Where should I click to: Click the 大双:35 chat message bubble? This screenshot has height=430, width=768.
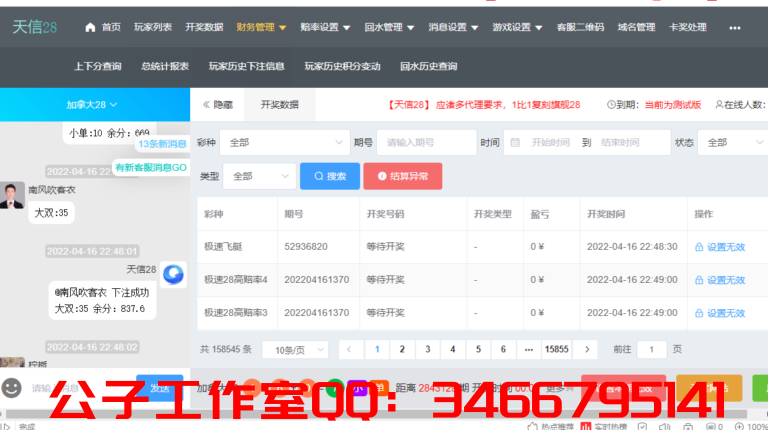[x=51, y=213]
